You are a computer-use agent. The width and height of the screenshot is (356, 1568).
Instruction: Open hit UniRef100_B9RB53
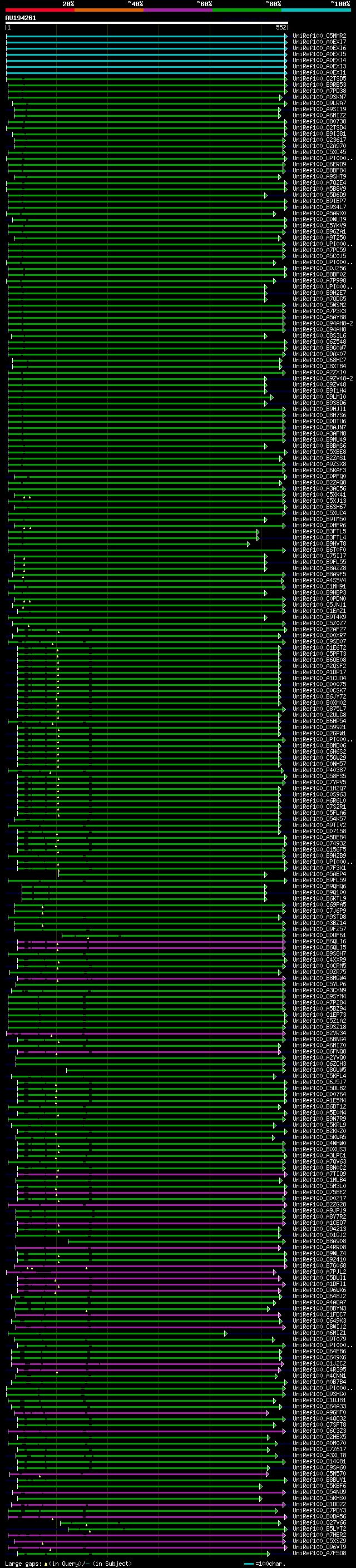pos(319,85)
